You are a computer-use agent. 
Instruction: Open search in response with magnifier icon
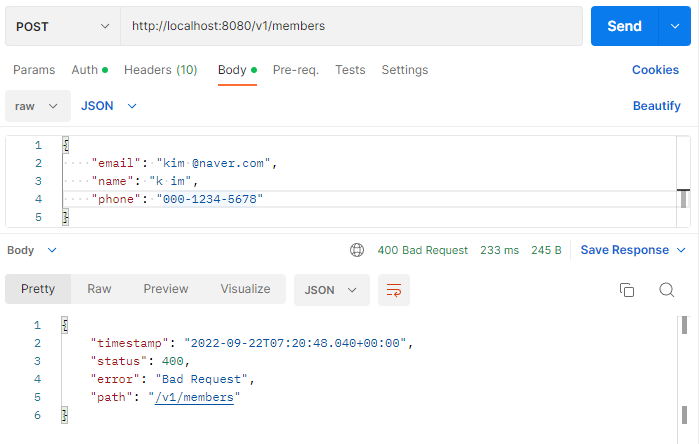(667, 290)
